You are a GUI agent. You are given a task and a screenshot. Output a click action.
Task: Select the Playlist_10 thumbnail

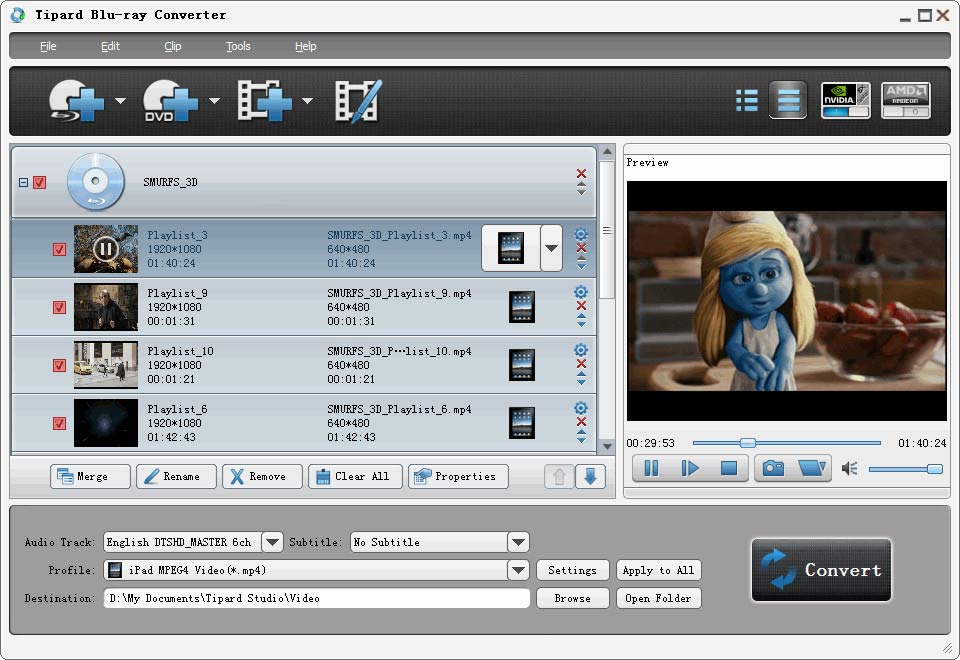pyautogui.click(x=106, y=365)
